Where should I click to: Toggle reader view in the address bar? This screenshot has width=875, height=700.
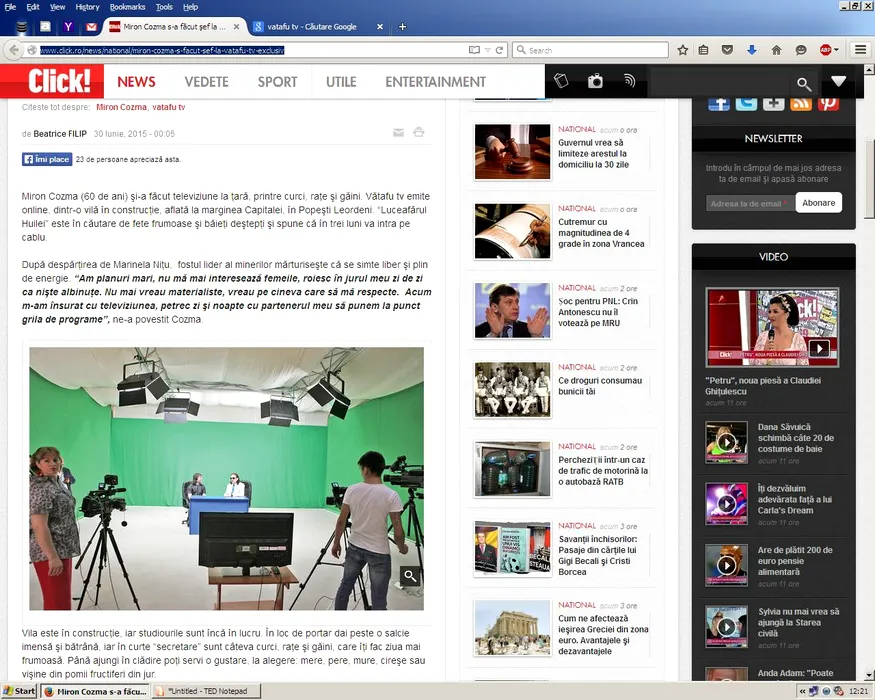[x=475, y=50]
